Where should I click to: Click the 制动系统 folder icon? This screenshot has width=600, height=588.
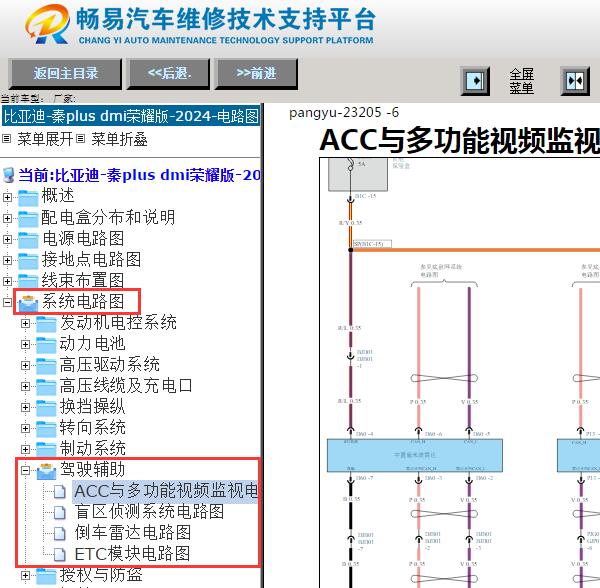(x=46, y=450)
